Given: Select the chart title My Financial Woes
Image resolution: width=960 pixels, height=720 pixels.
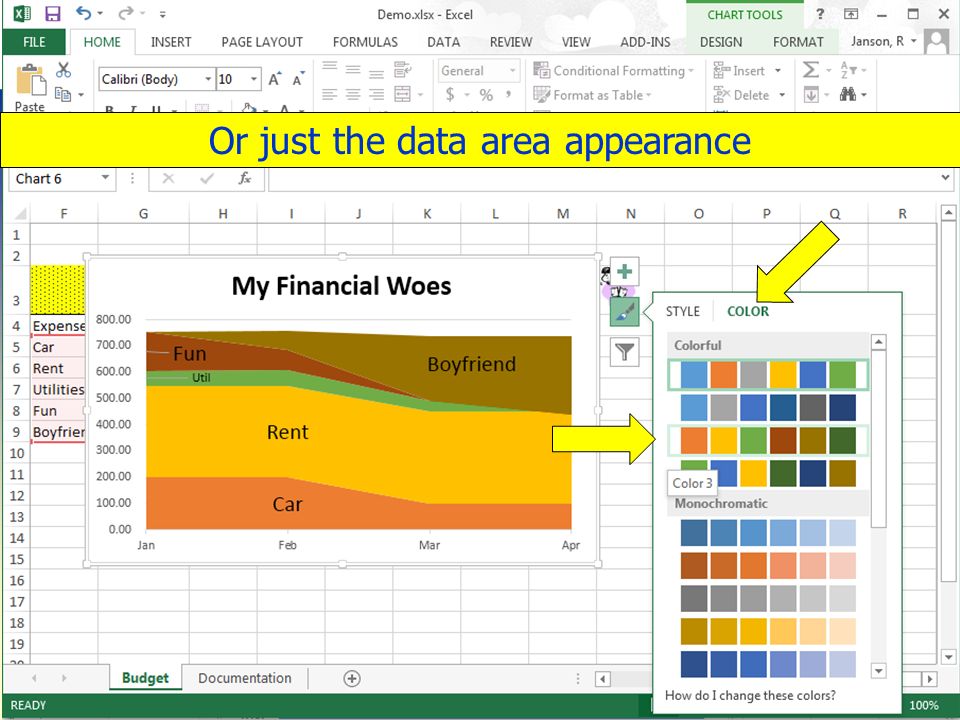Looking at the screenshot, I should 342,286.
